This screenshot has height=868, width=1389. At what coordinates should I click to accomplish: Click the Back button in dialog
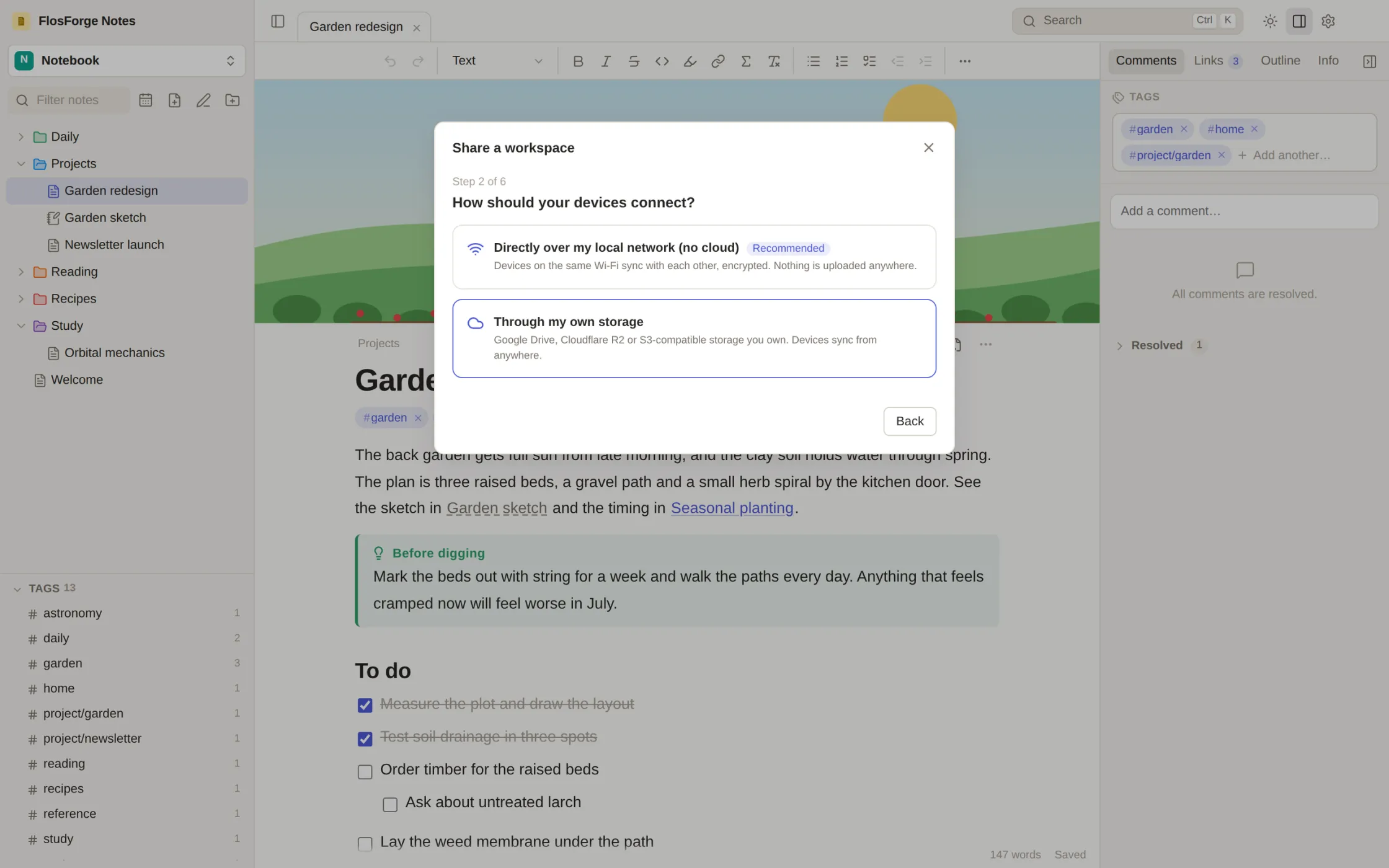(x=910, y=422)
